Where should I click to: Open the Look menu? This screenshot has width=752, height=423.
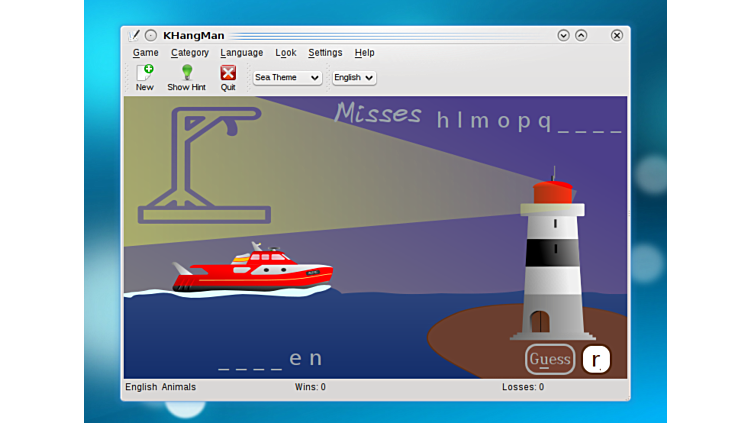(286, 53)
